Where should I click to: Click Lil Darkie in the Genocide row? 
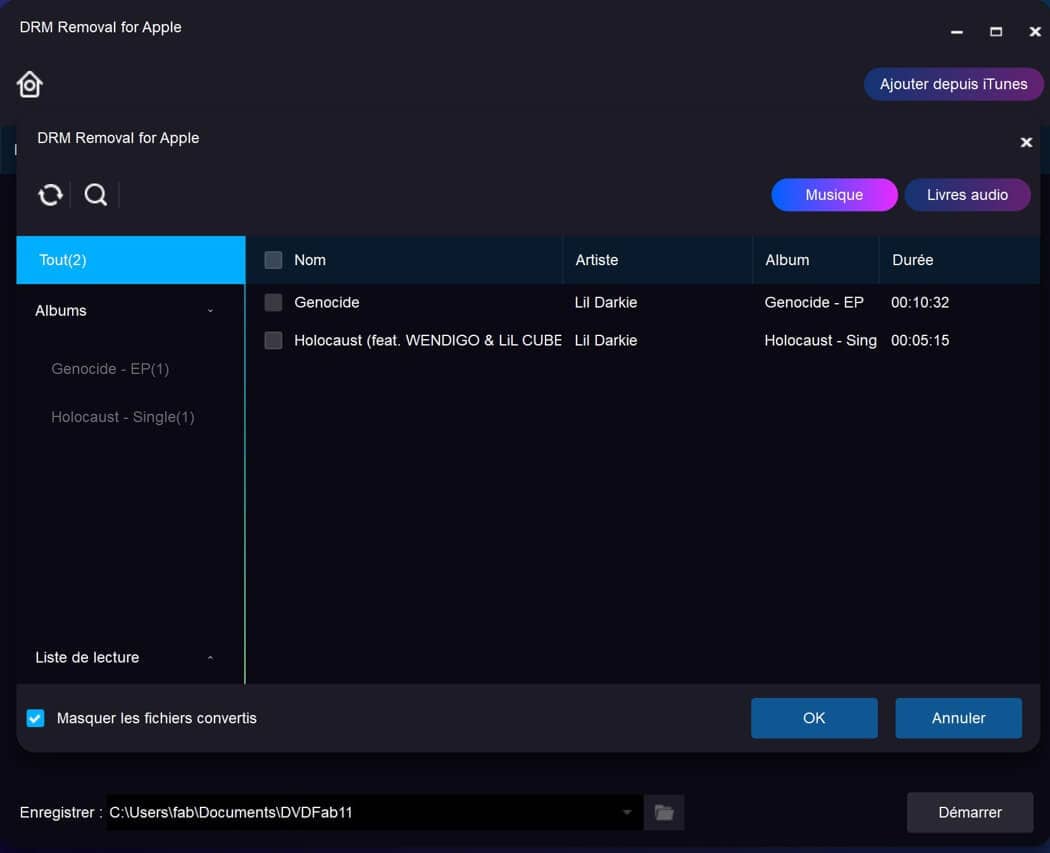click(x=605, y=303)
